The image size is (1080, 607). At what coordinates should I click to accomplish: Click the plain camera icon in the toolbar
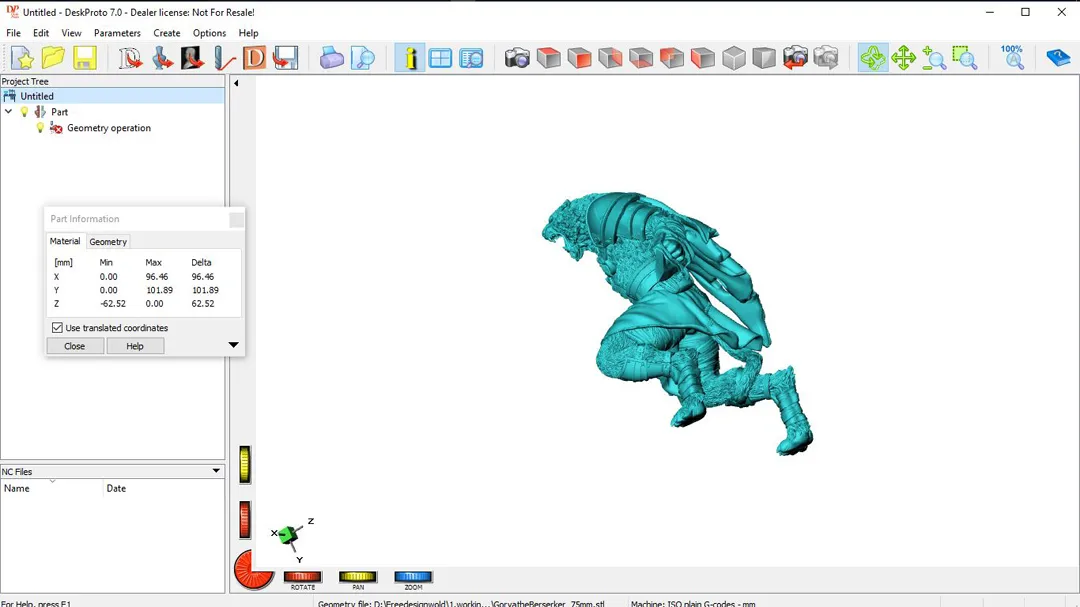[517, 58]
